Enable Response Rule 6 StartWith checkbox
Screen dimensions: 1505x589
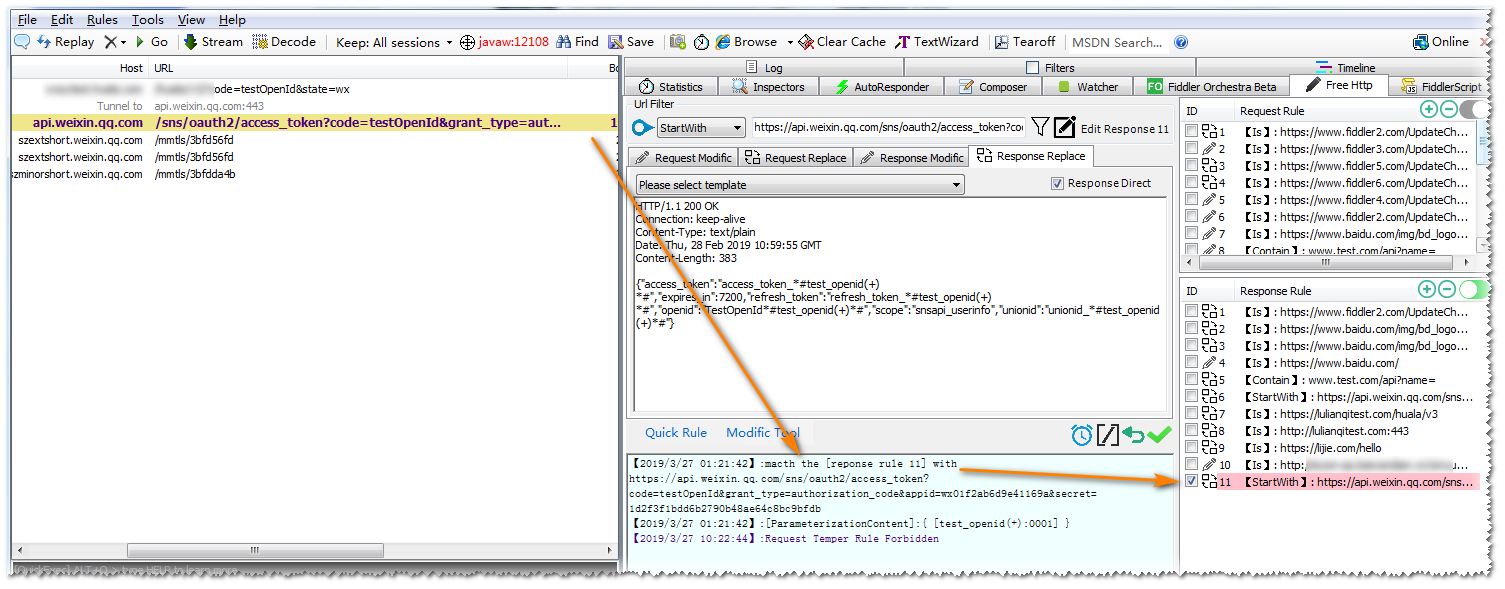[x=1191, y=396]
